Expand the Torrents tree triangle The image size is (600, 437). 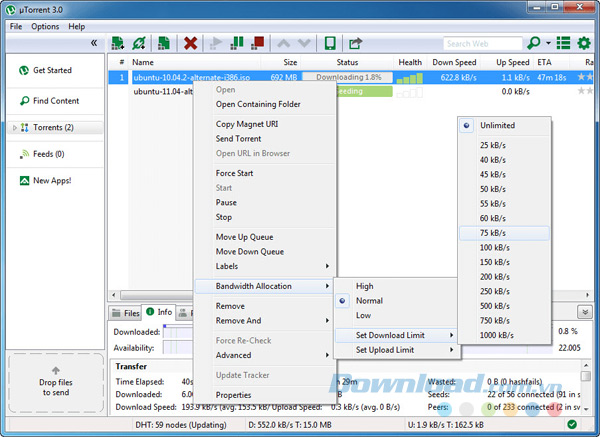pos(15,127)
